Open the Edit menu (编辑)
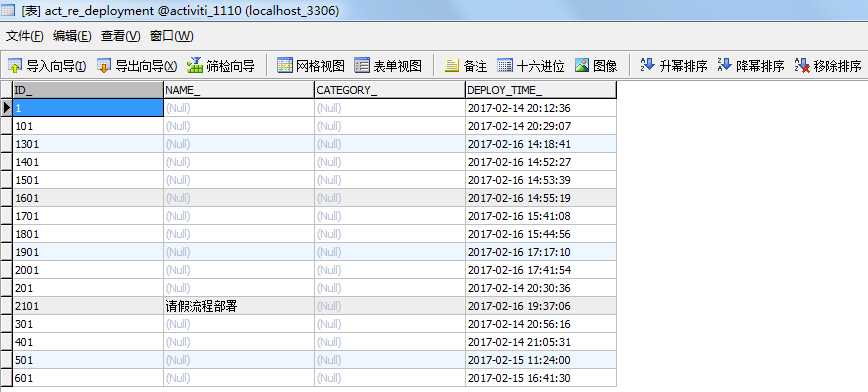Viewport: 868px width, 392px height. coord(72,37)
